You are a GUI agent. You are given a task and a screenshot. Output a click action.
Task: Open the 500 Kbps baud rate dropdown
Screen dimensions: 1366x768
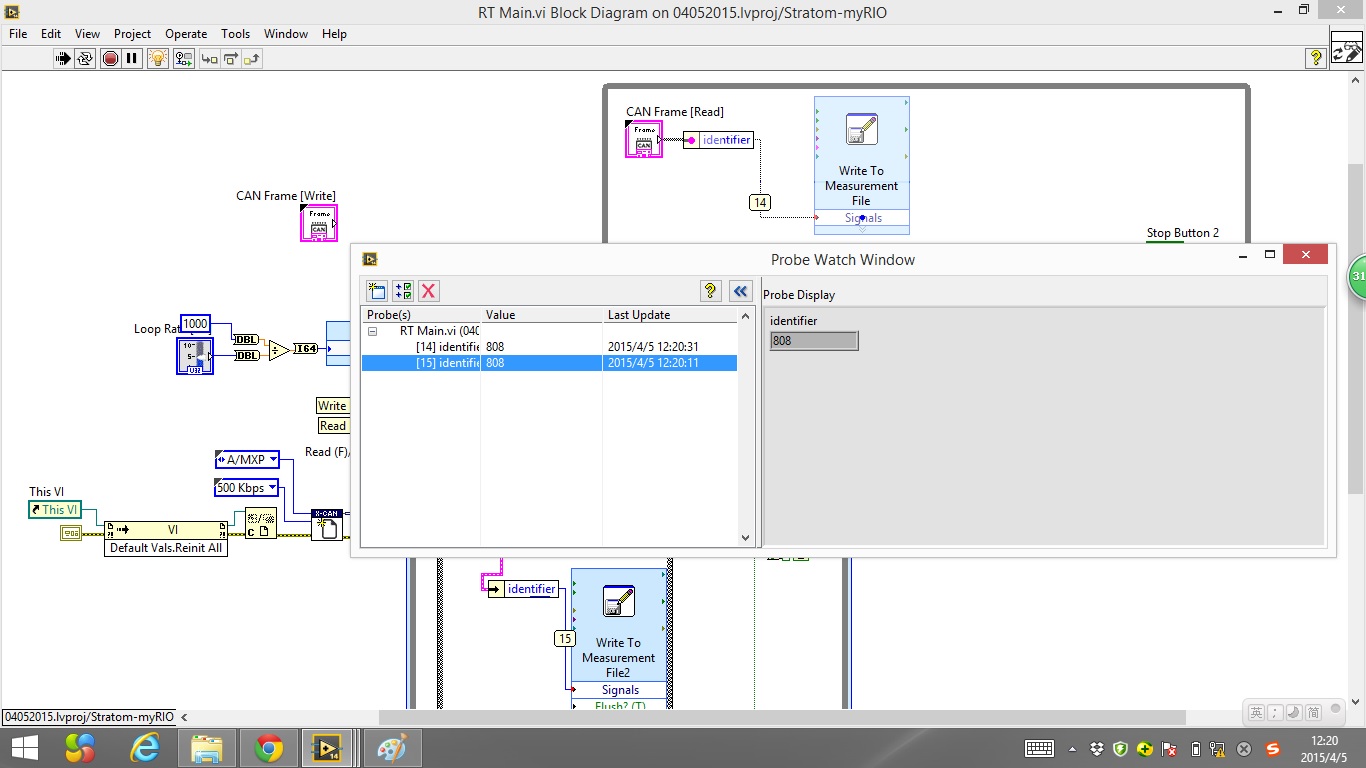tap(247, 488)
